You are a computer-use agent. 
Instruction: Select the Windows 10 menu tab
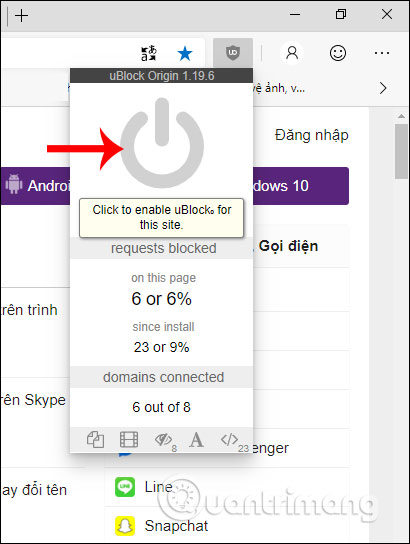(301, 186)
